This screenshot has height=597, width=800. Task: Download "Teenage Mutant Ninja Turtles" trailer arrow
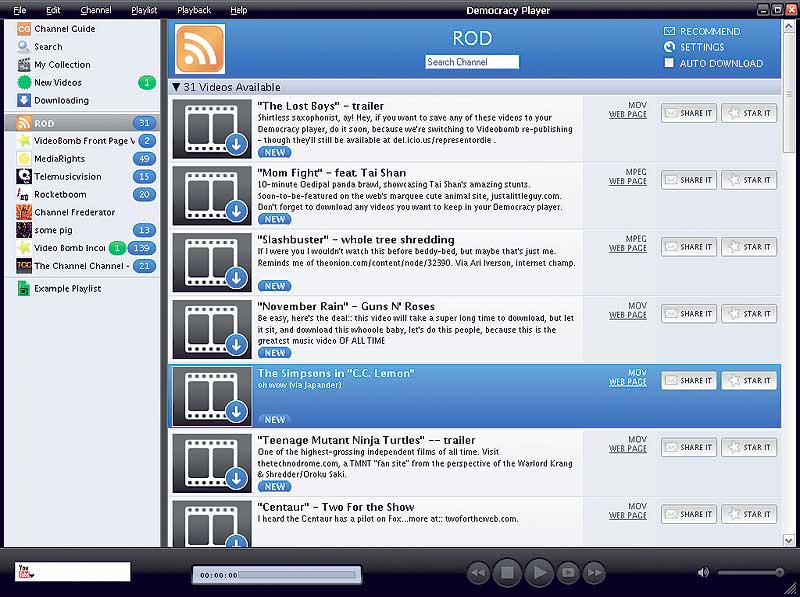236,478
